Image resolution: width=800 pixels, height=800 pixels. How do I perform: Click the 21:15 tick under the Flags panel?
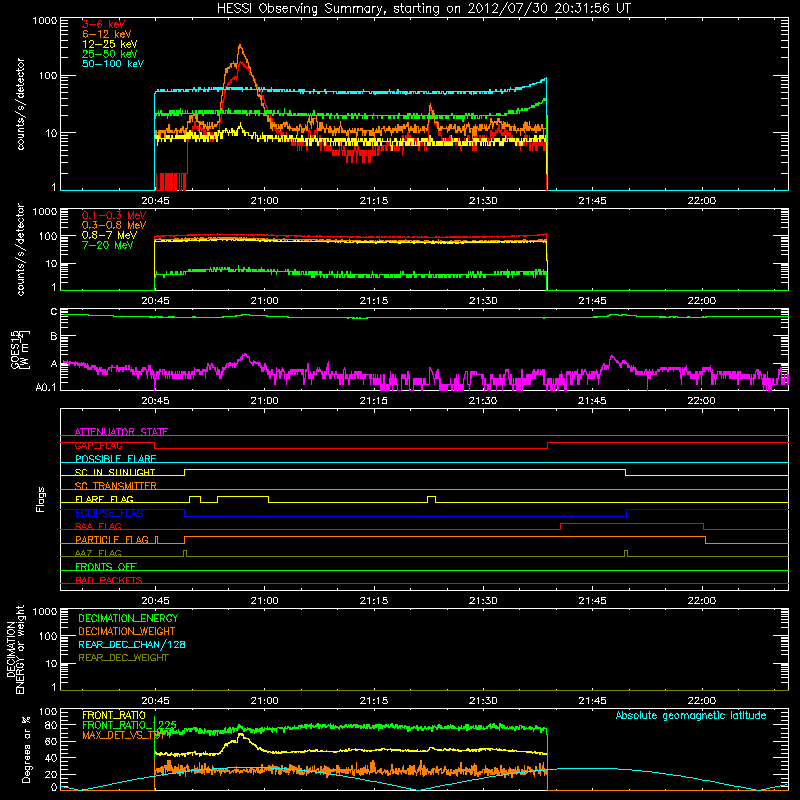coord(373,601)
